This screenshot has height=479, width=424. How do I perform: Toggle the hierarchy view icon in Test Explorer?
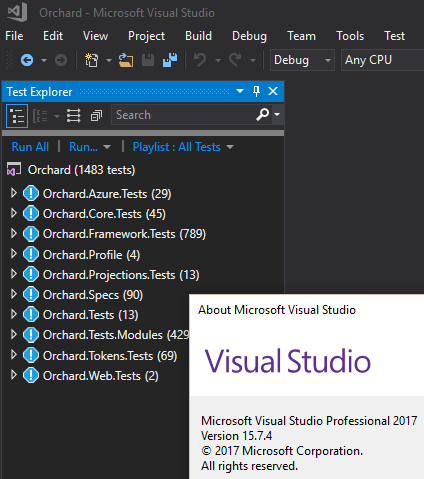click(17, 116)
